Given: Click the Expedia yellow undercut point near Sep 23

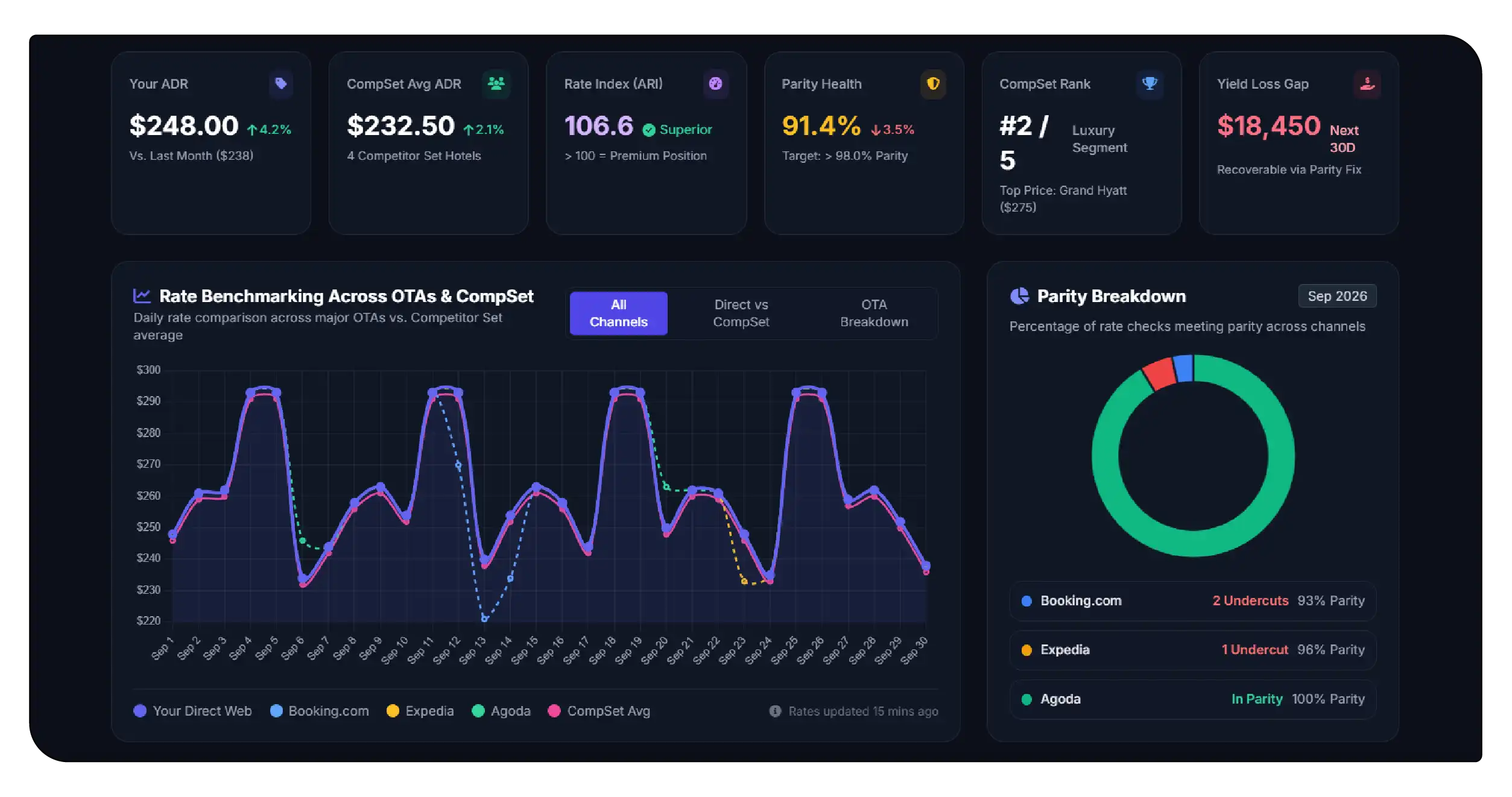Looking at the screenshot, I should coord(744,581).
